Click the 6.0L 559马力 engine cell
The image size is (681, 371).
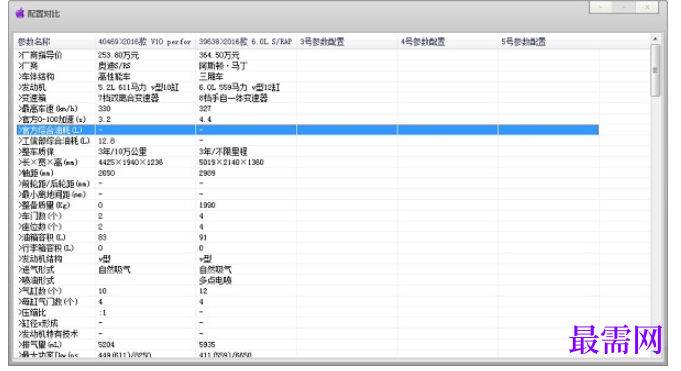click(x=239, y=87)
